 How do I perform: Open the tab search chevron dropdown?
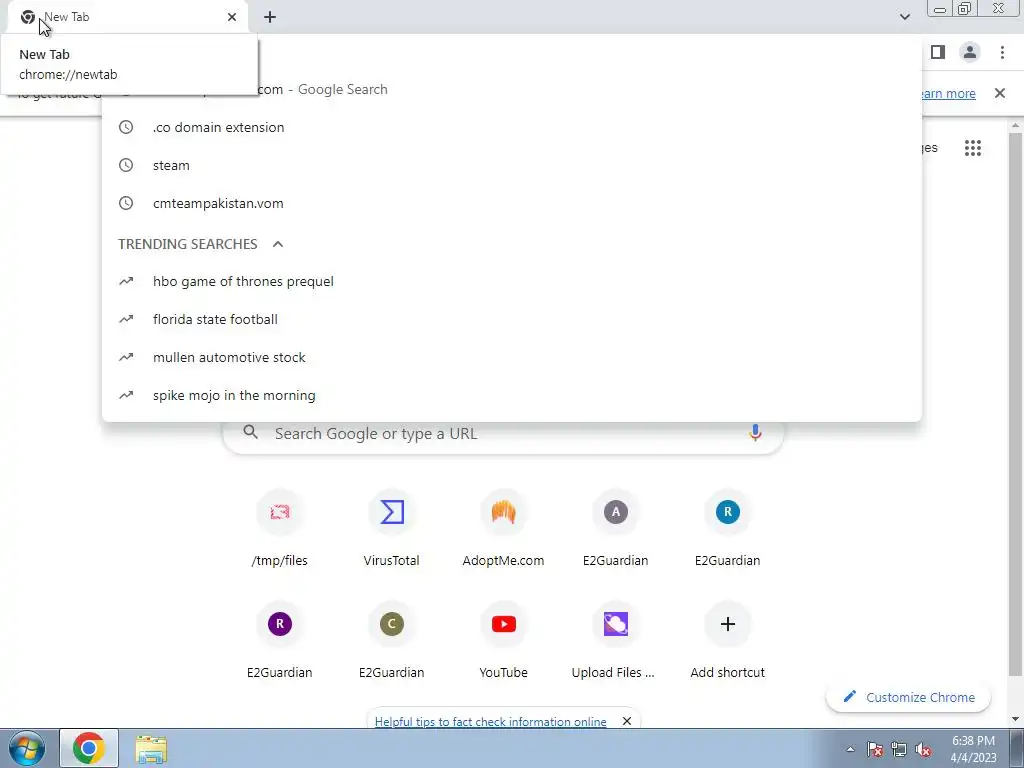[904, 17]
